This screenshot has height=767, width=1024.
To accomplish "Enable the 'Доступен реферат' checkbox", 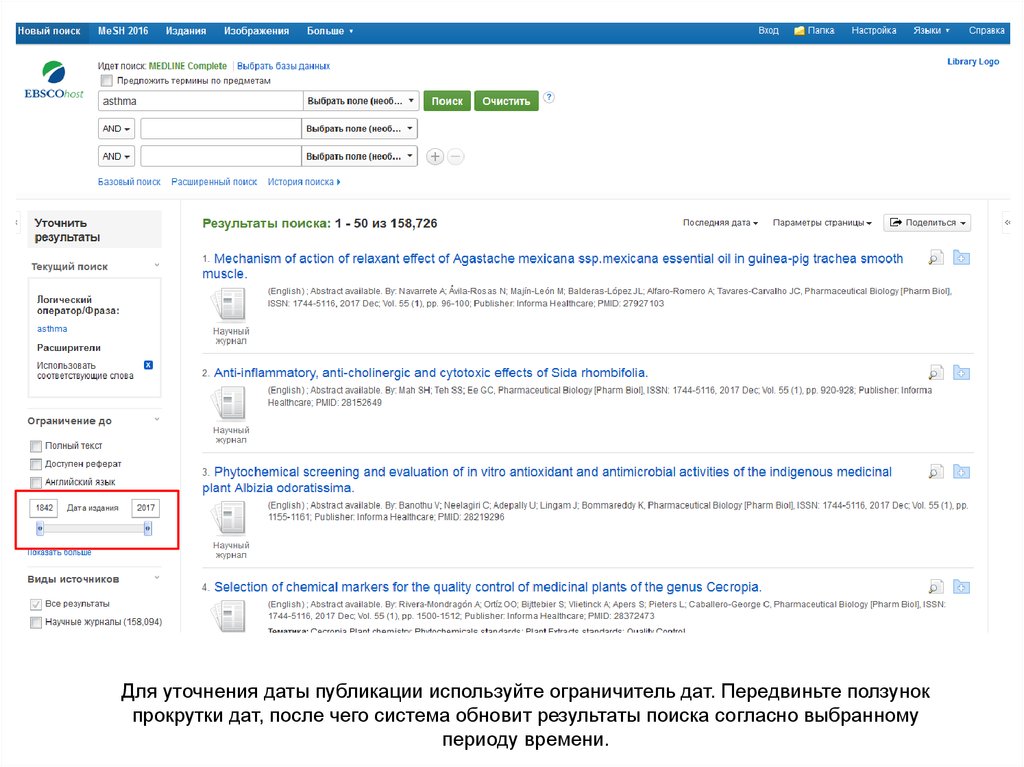I will [x=36, y=465].
